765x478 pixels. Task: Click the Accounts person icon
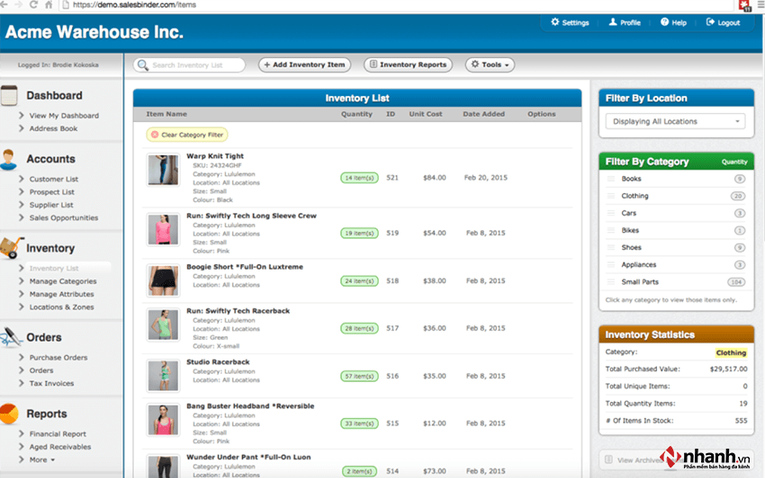coord(8,159)
